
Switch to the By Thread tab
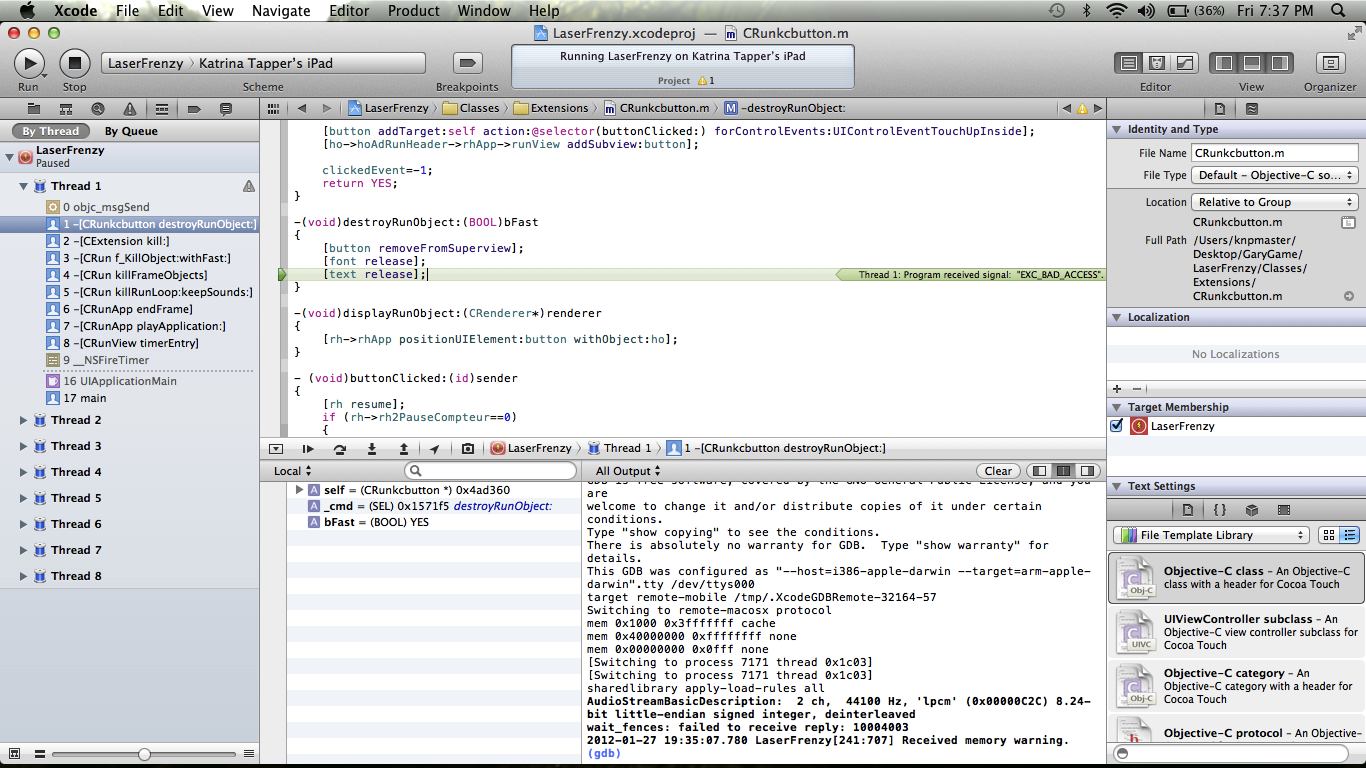pos(50,131)
